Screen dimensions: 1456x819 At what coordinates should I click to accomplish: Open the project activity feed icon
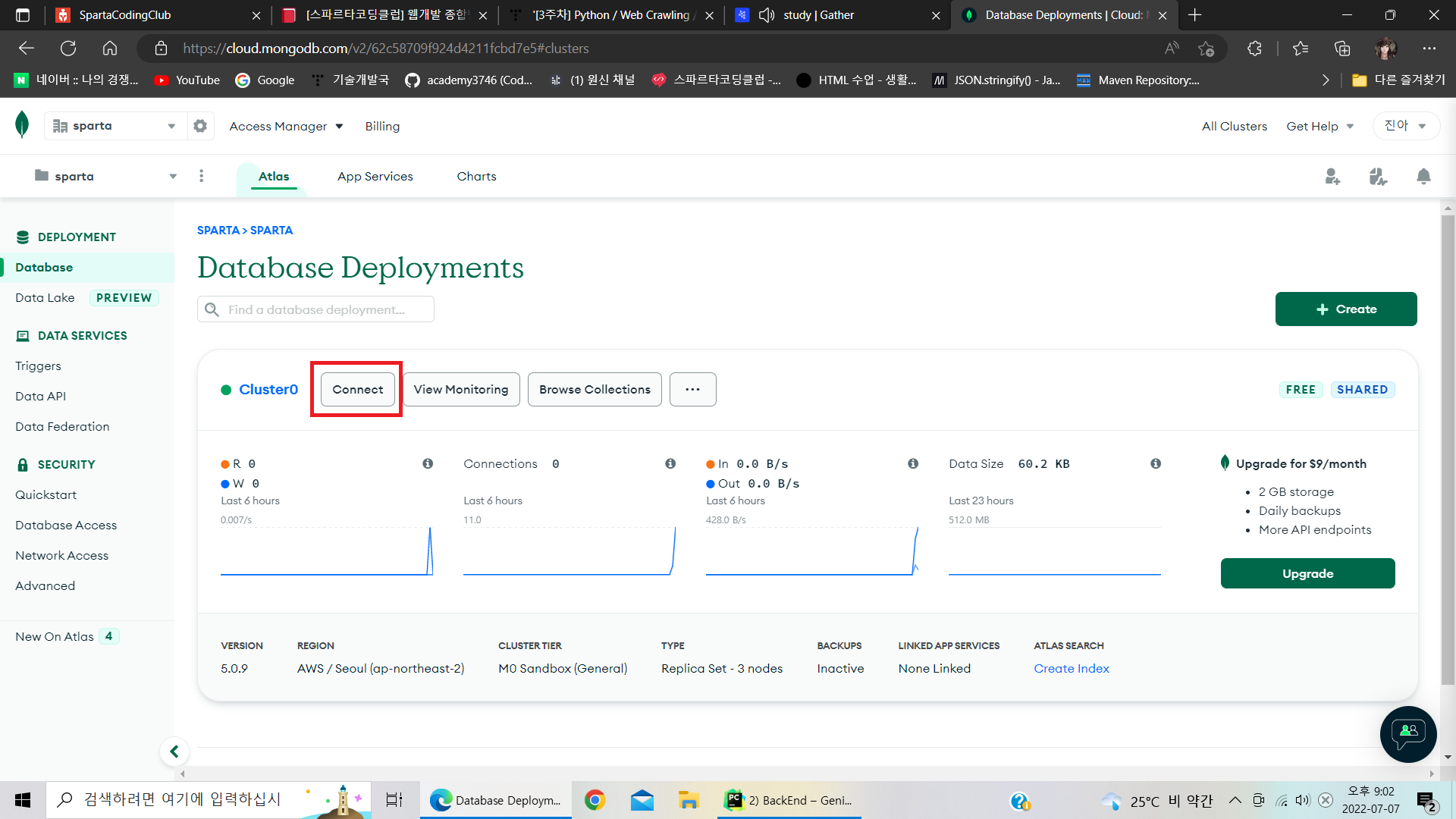coord(1378,177)
